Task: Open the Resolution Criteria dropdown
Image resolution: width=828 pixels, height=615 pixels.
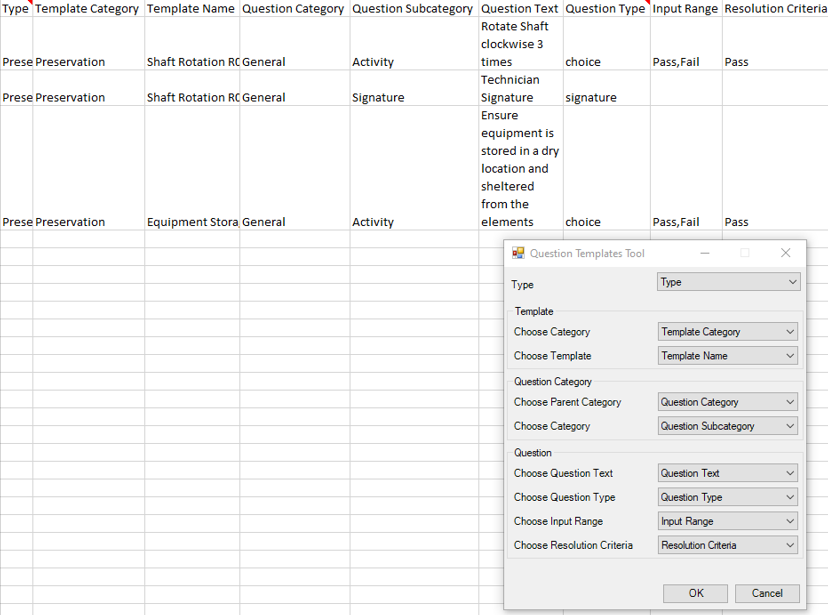Action: pos(728,545)
